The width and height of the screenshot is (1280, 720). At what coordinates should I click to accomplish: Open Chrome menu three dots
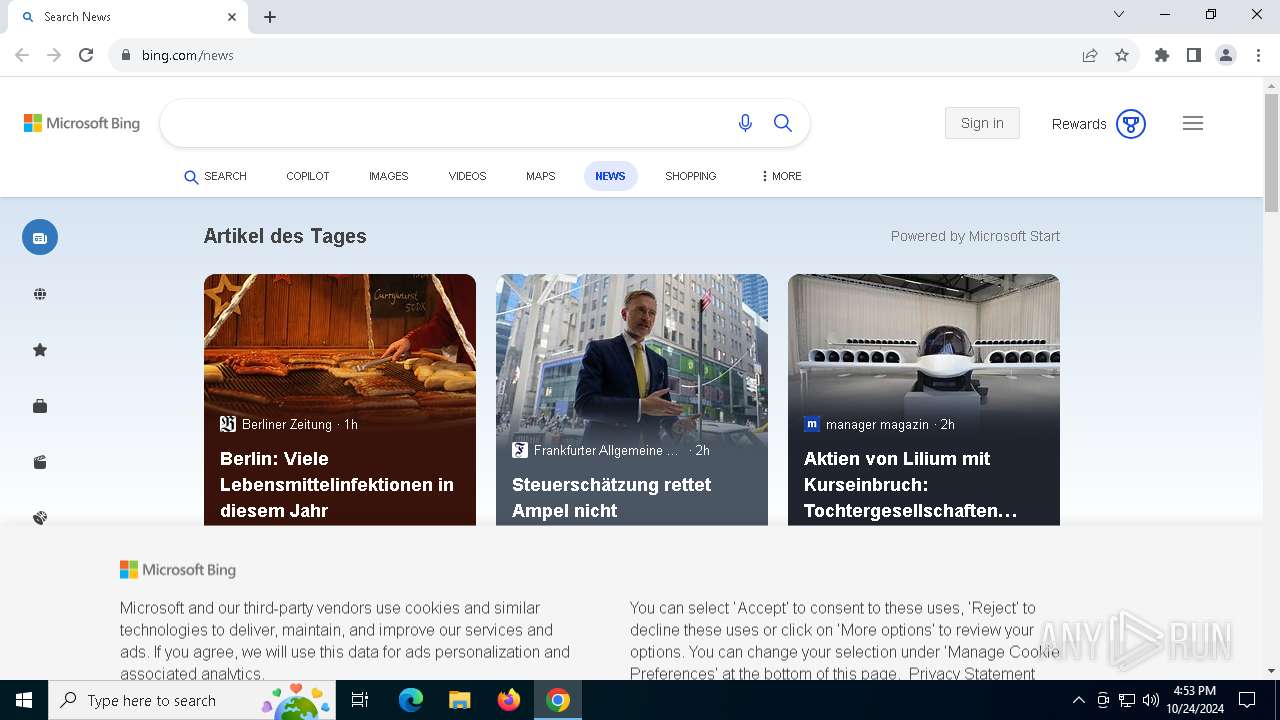[x=1257, y=55]
